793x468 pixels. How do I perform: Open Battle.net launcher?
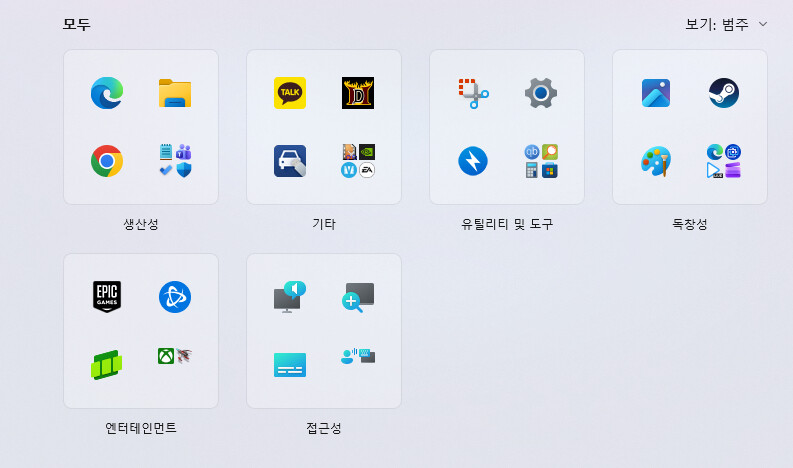click(x=174, y=296)
